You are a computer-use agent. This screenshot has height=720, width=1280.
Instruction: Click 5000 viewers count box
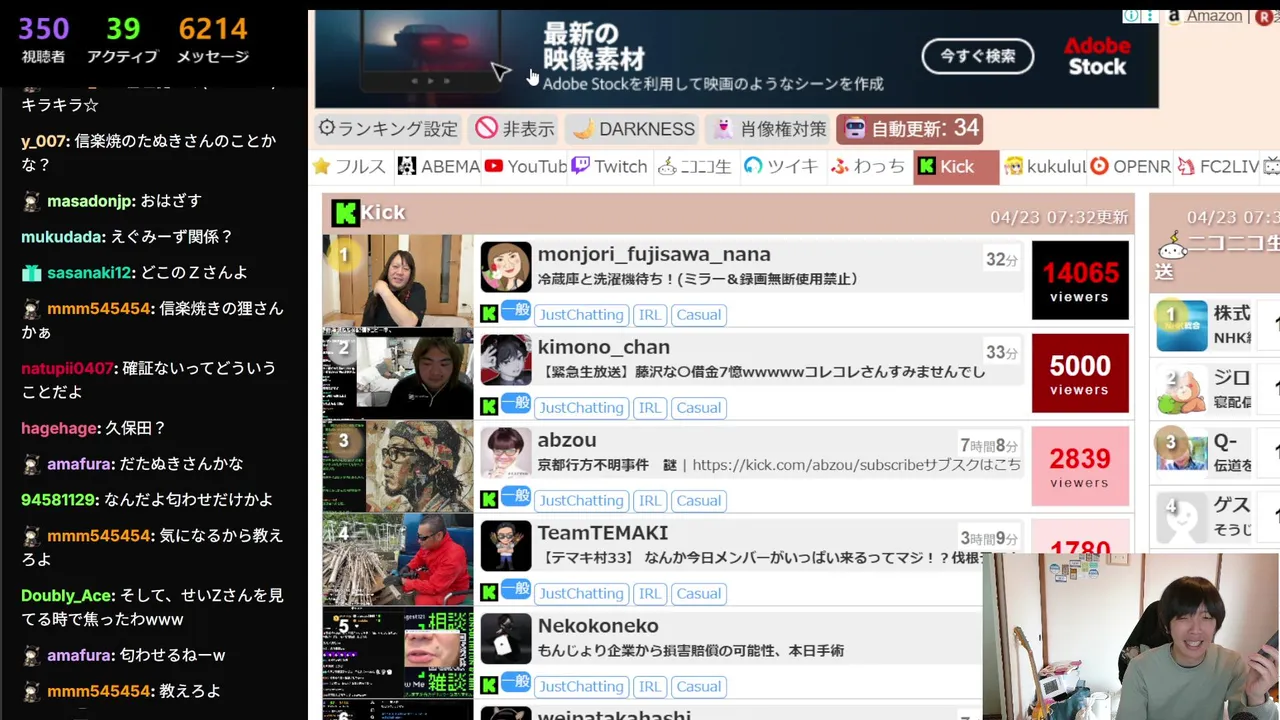pyautogui.click(x=1080, y=374)
